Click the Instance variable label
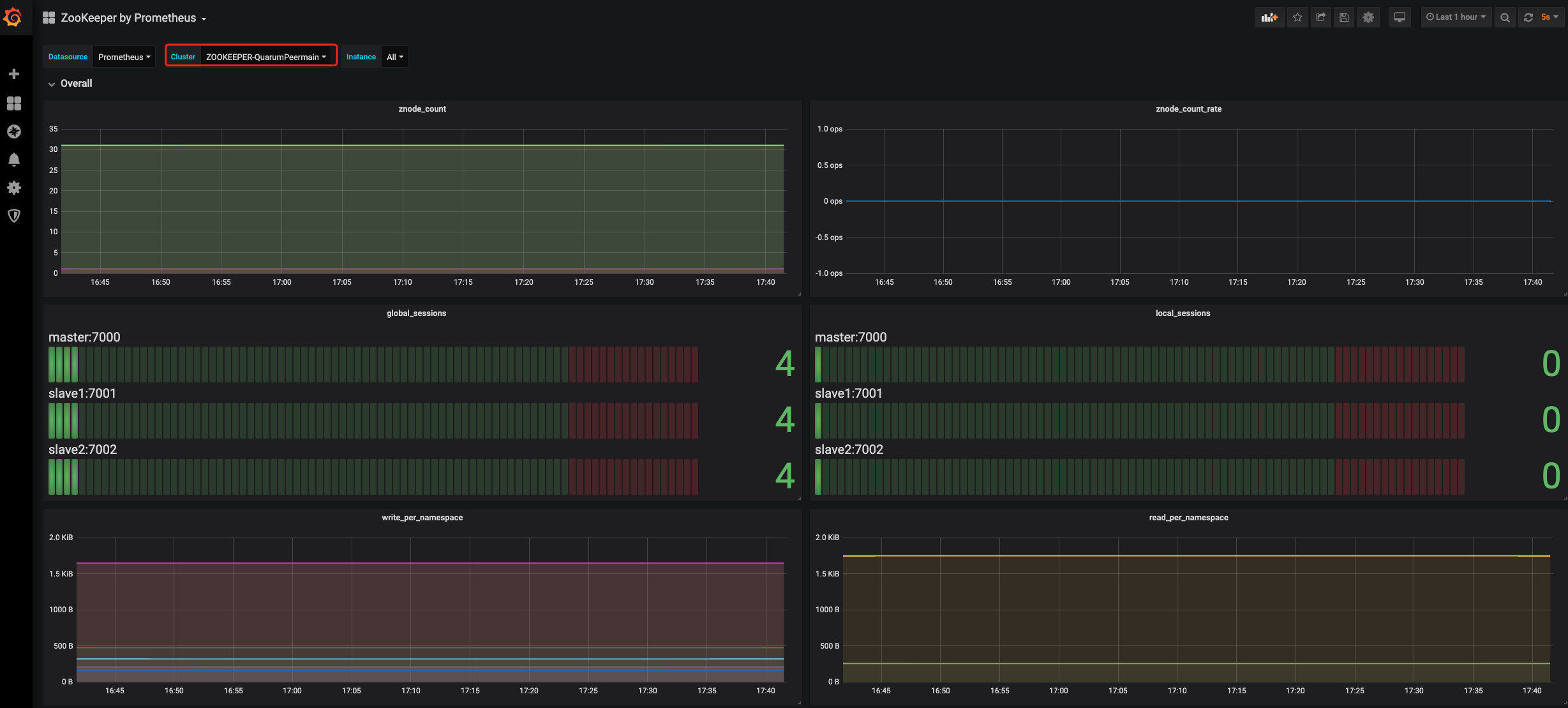Image resolution: width=1568 pixels, height=708 pixels. coord(361,57)
